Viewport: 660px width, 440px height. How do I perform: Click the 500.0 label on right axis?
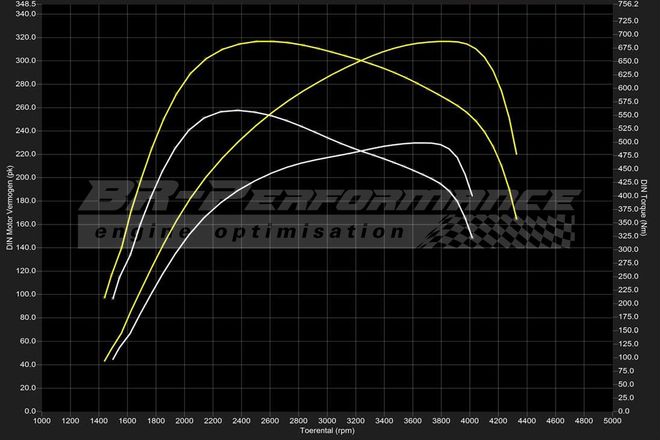coord(630,142)
